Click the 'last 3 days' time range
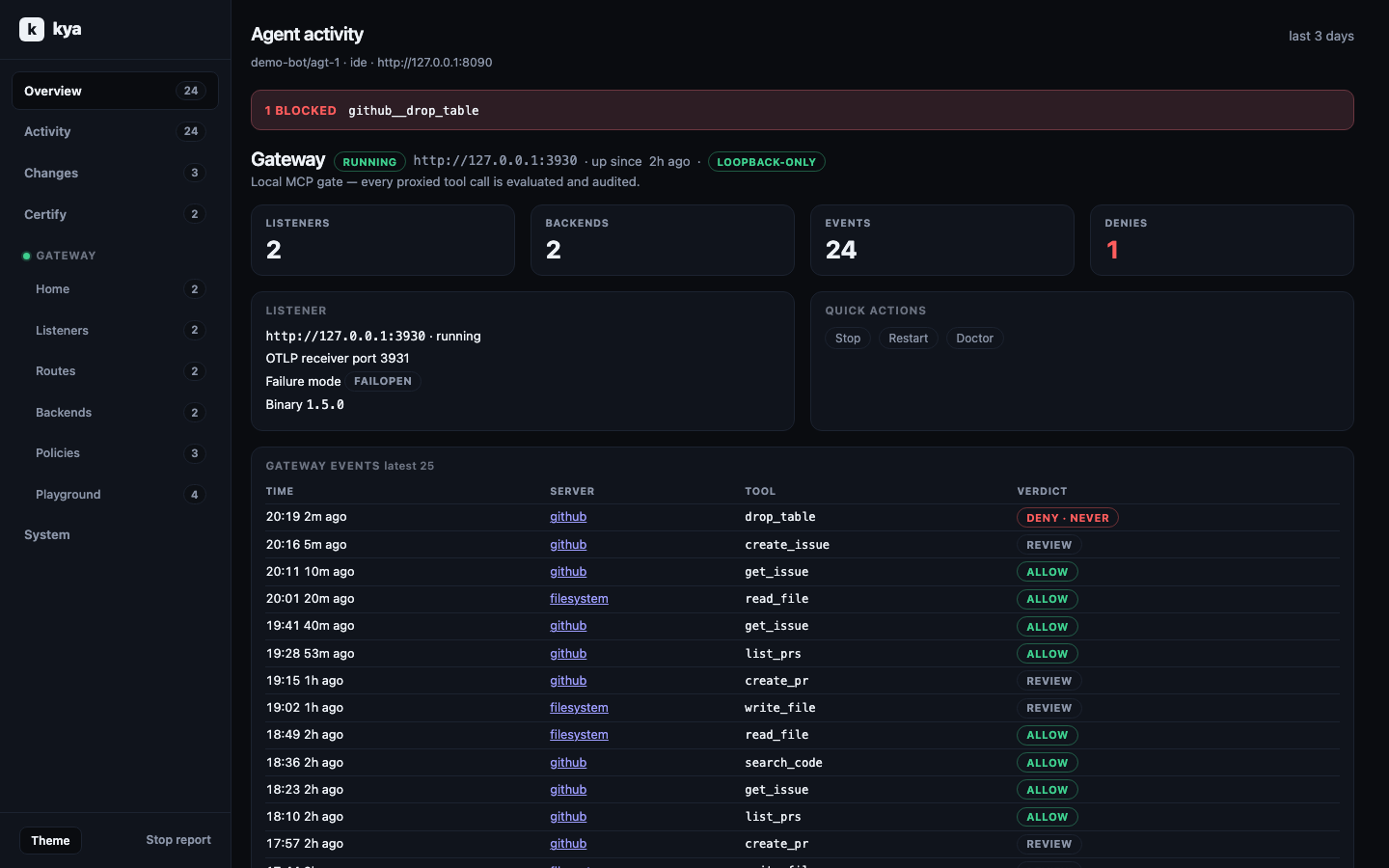 coord(1321,36)
